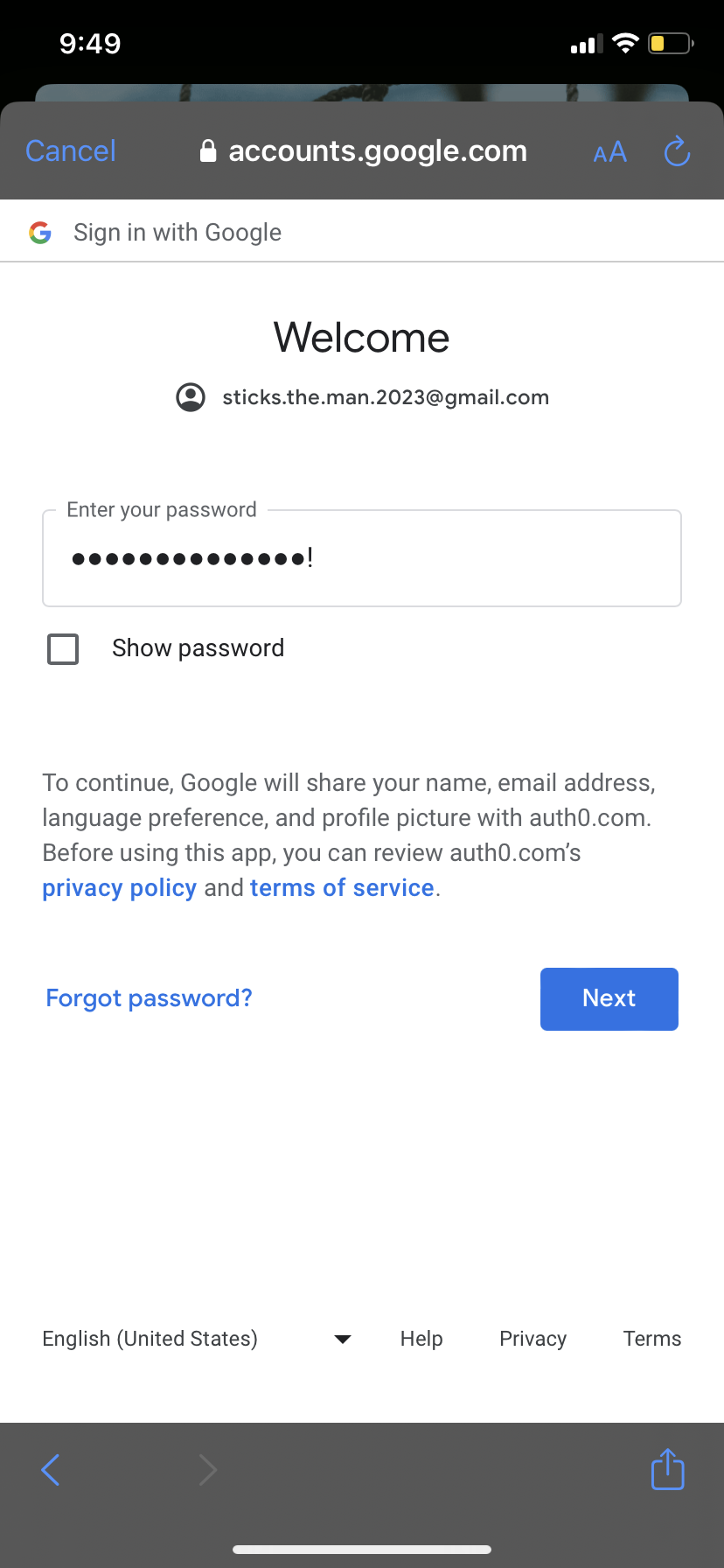Tap the Google G logo
This screenshot has width=724, height=1568.
point(40,232)
